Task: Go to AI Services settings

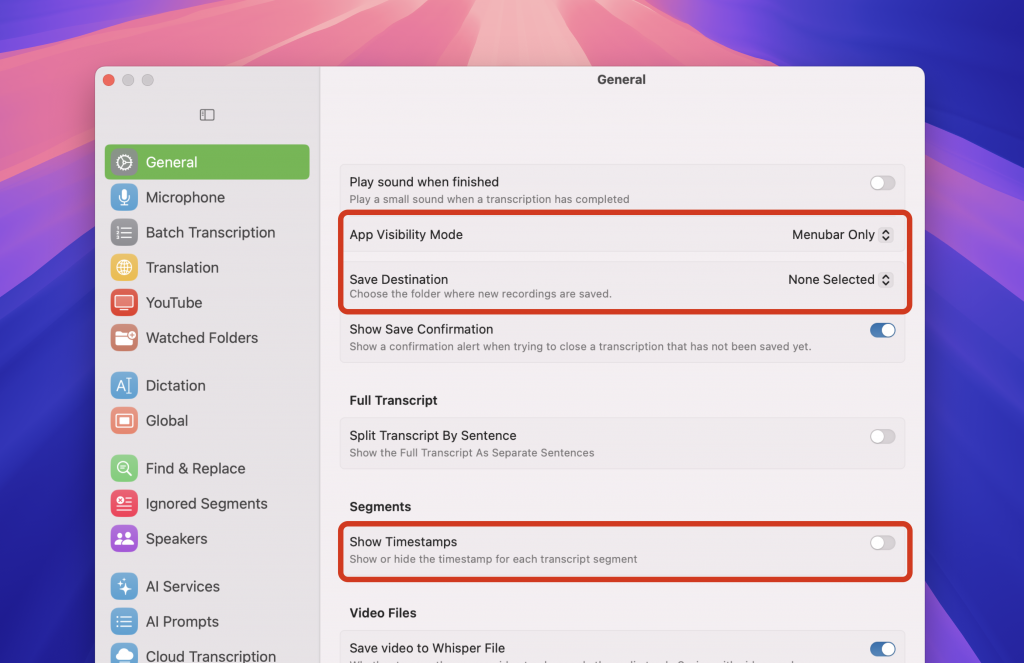Action: click(x=182, y=586)
